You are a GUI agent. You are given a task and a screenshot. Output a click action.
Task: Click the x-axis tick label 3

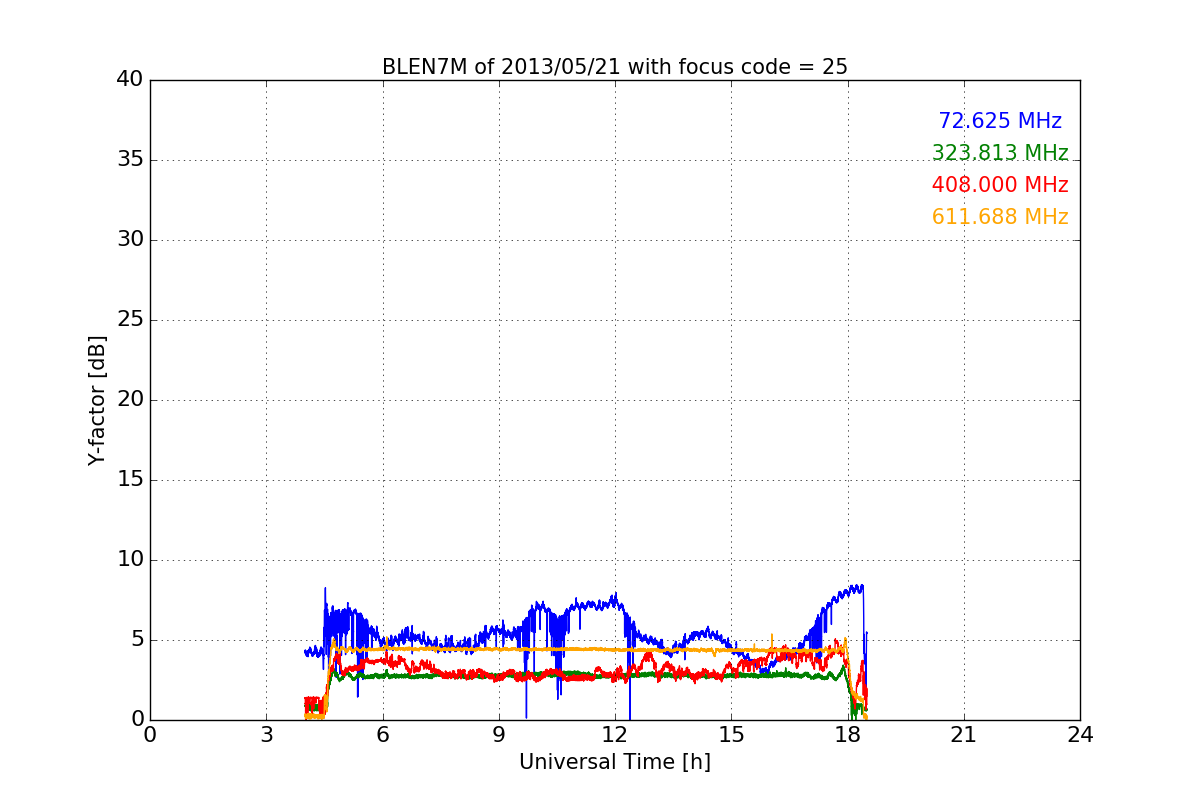tap(266, 735)
